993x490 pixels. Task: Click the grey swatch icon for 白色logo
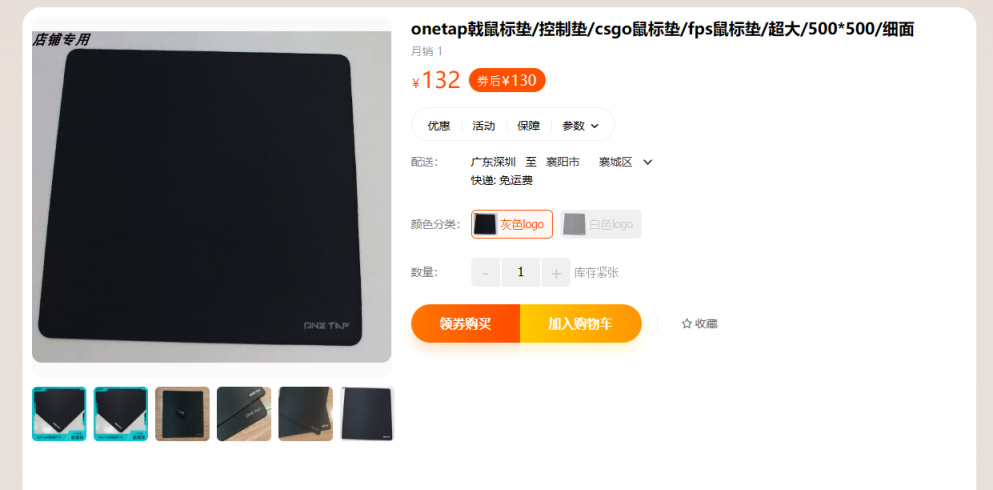tap(574, 224)
